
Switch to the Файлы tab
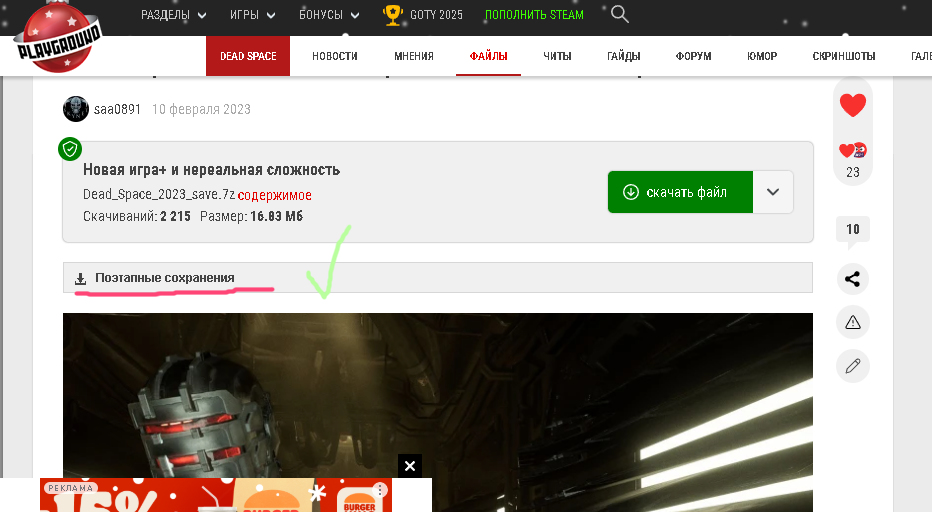click(488, 56)
